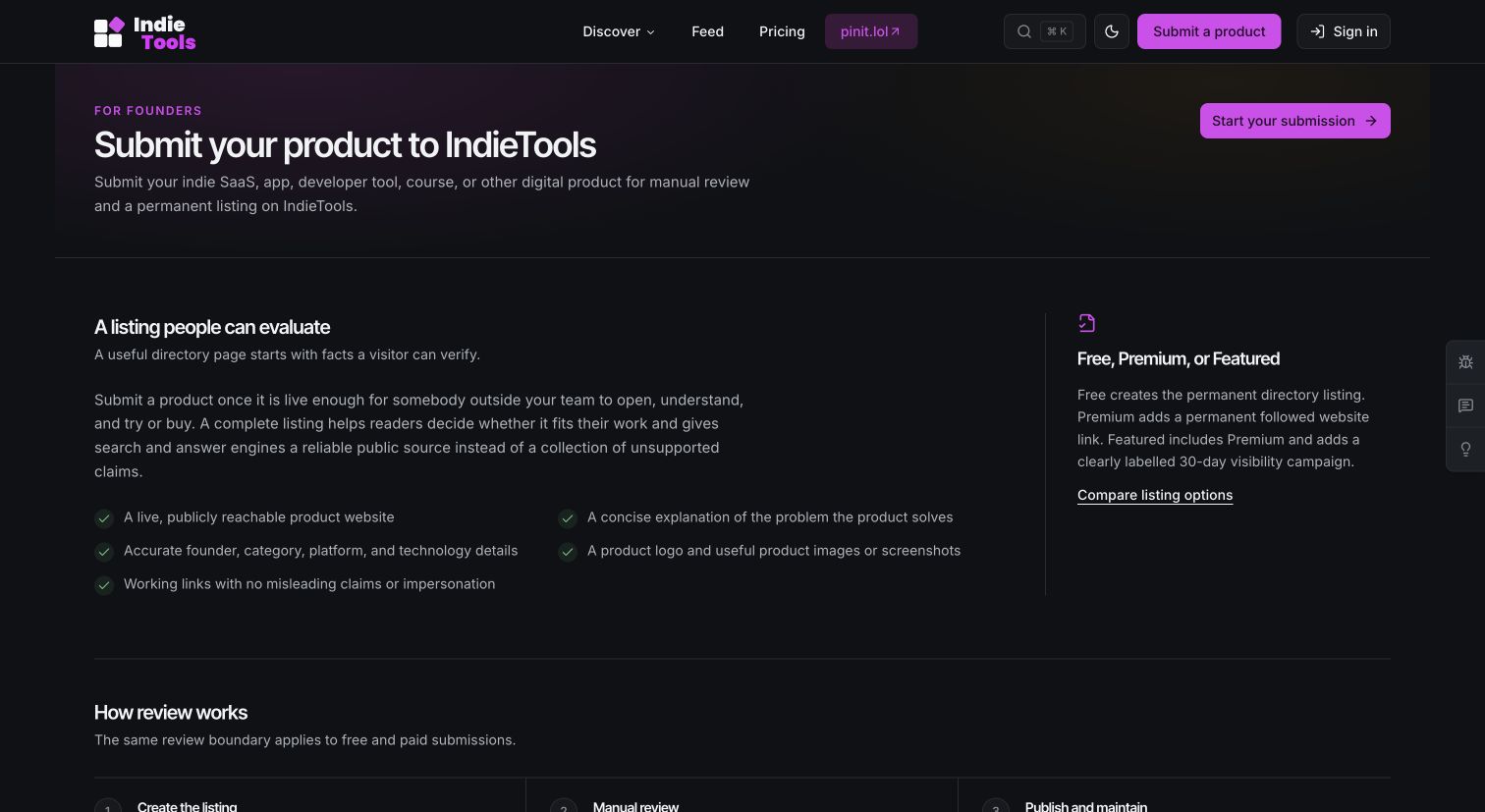Click the Sign in button

coord(1344,31)
